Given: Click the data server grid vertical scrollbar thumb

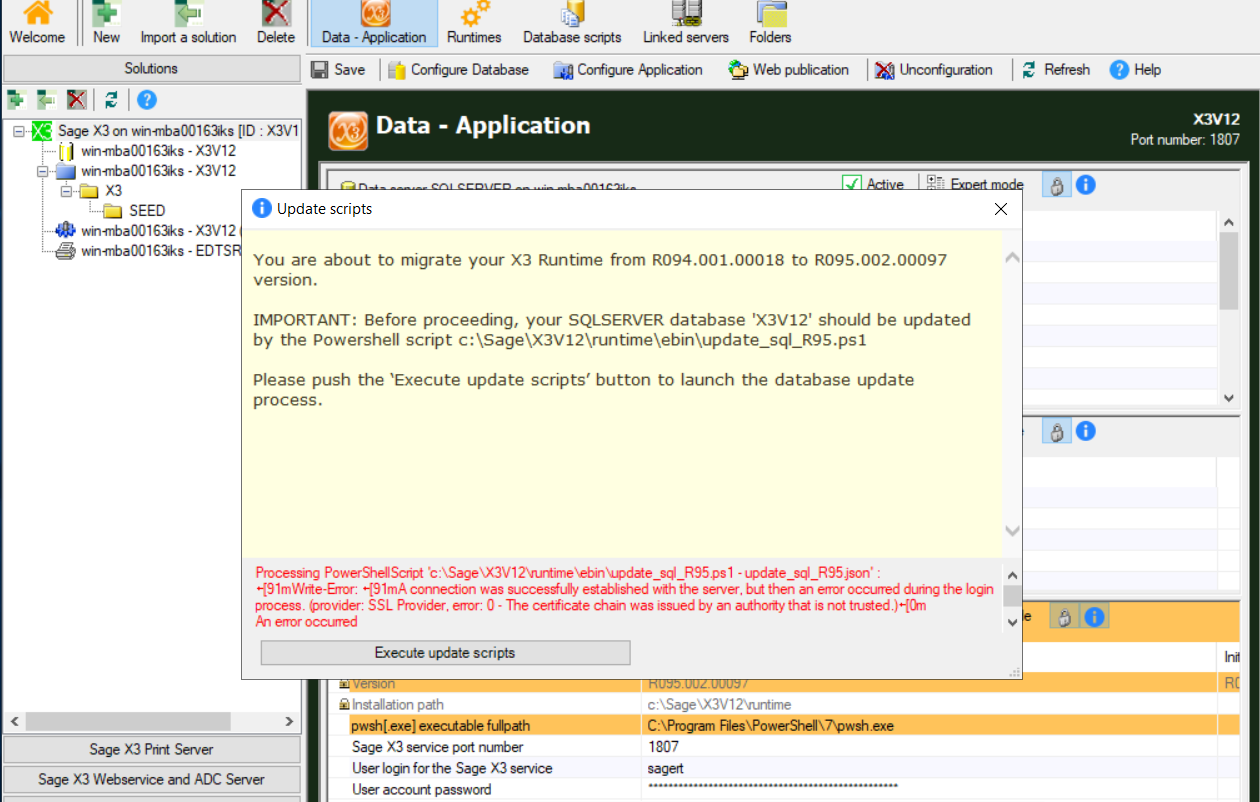Looking at the screenshot, I should (1229, 272).
